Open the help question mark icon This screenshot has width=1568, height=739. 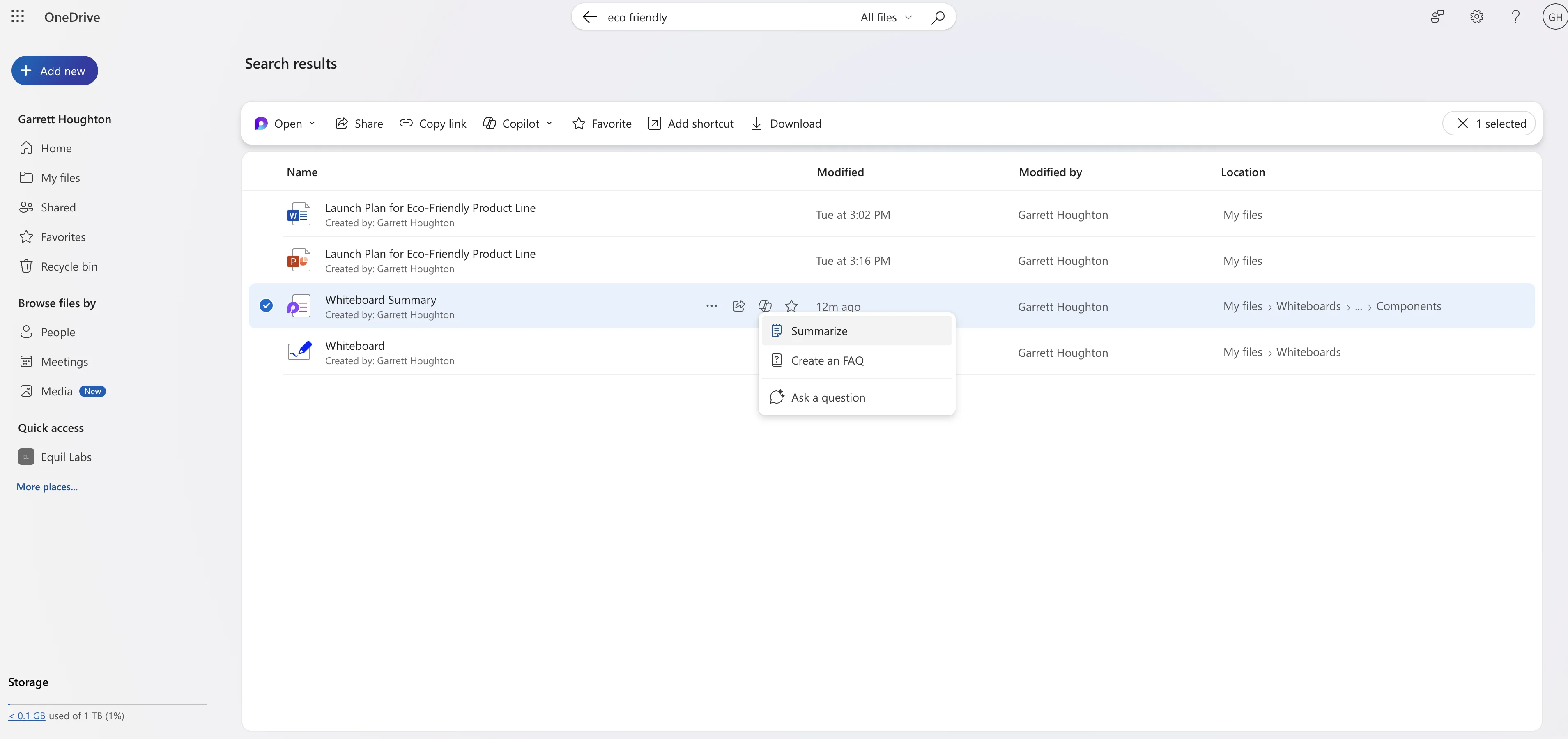(x=1516, y=17)
